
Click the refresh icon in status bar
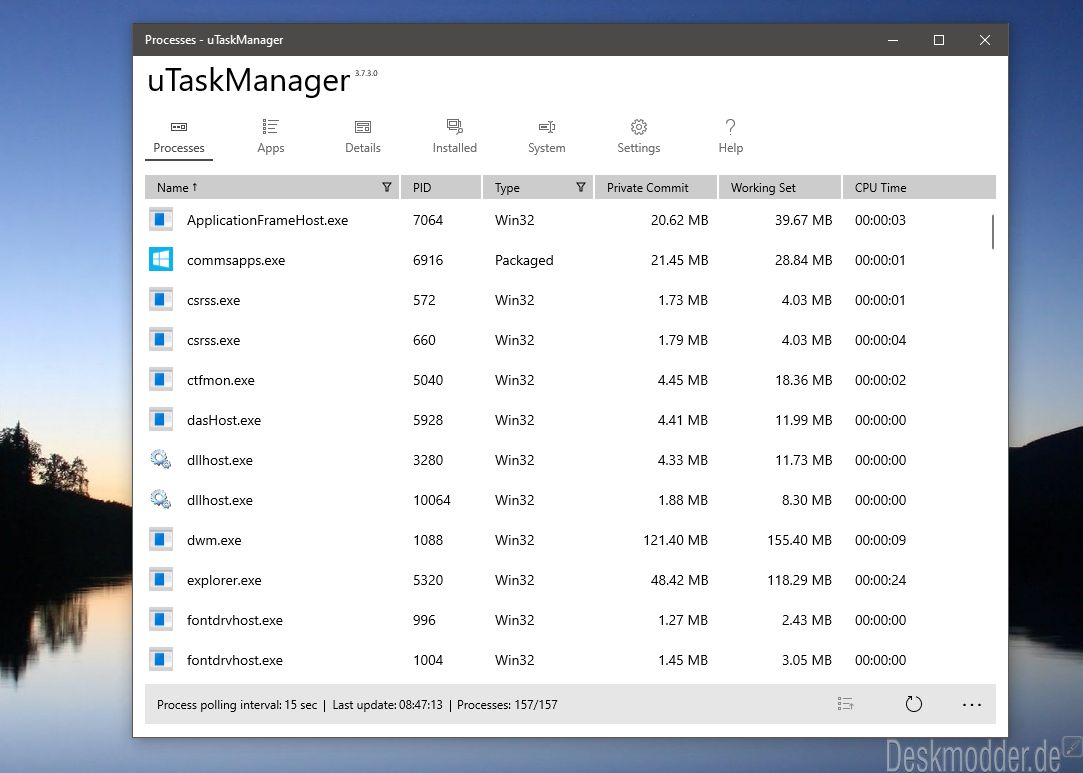[914, 704]
